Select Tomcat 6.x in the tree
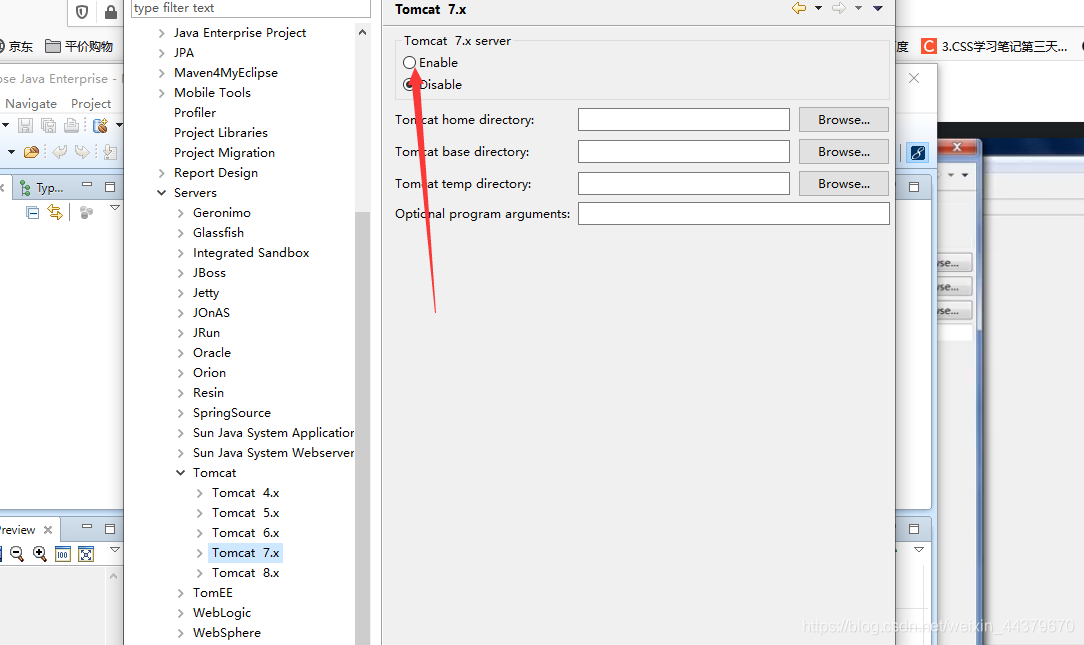 pos(245,533)
